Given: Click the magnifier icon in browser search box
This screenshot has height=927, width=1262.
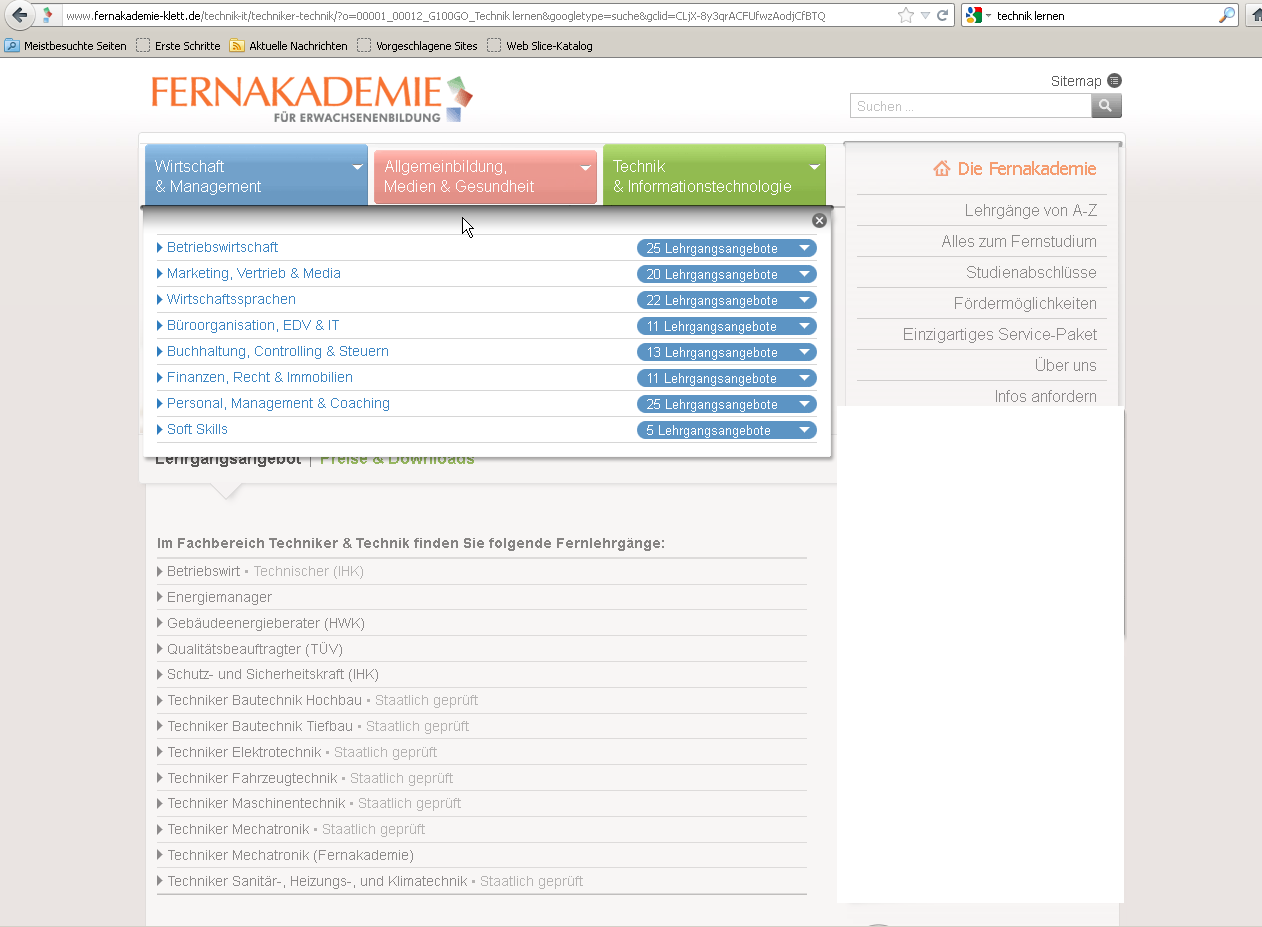Looking at the screenshot, I should pyautogui.click(x=1227, y=16).
